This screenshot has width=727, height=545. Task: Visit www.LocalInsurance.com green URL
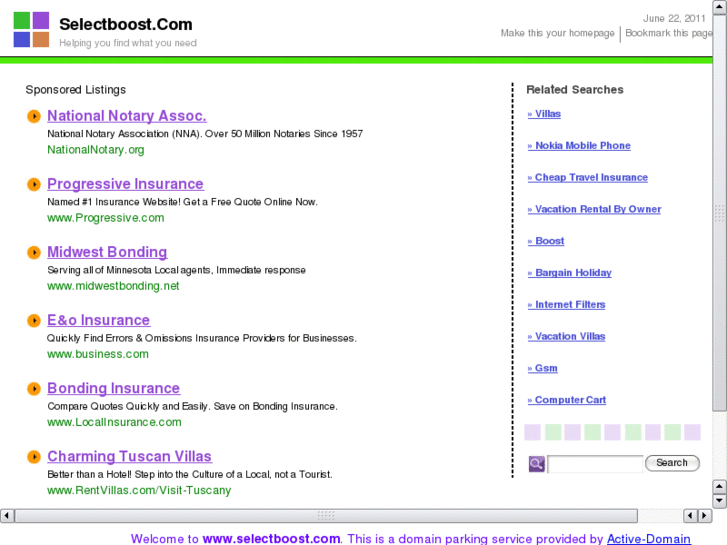click(x=114, y=423)
